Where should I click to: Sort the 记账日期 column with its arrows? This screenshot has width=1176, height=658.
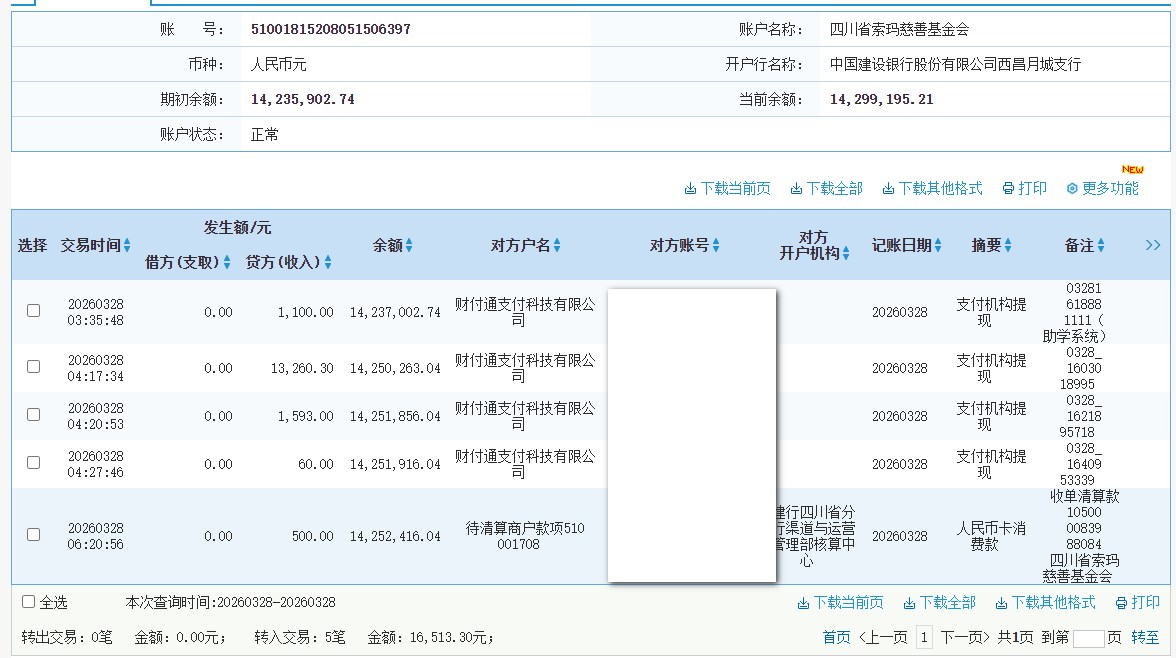click(938, 244)
